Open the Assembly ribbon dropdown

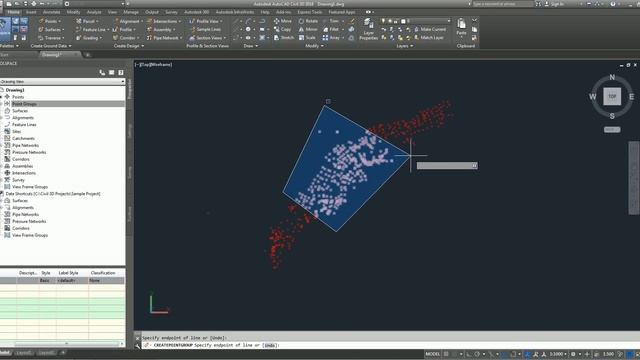pos(161,29)
